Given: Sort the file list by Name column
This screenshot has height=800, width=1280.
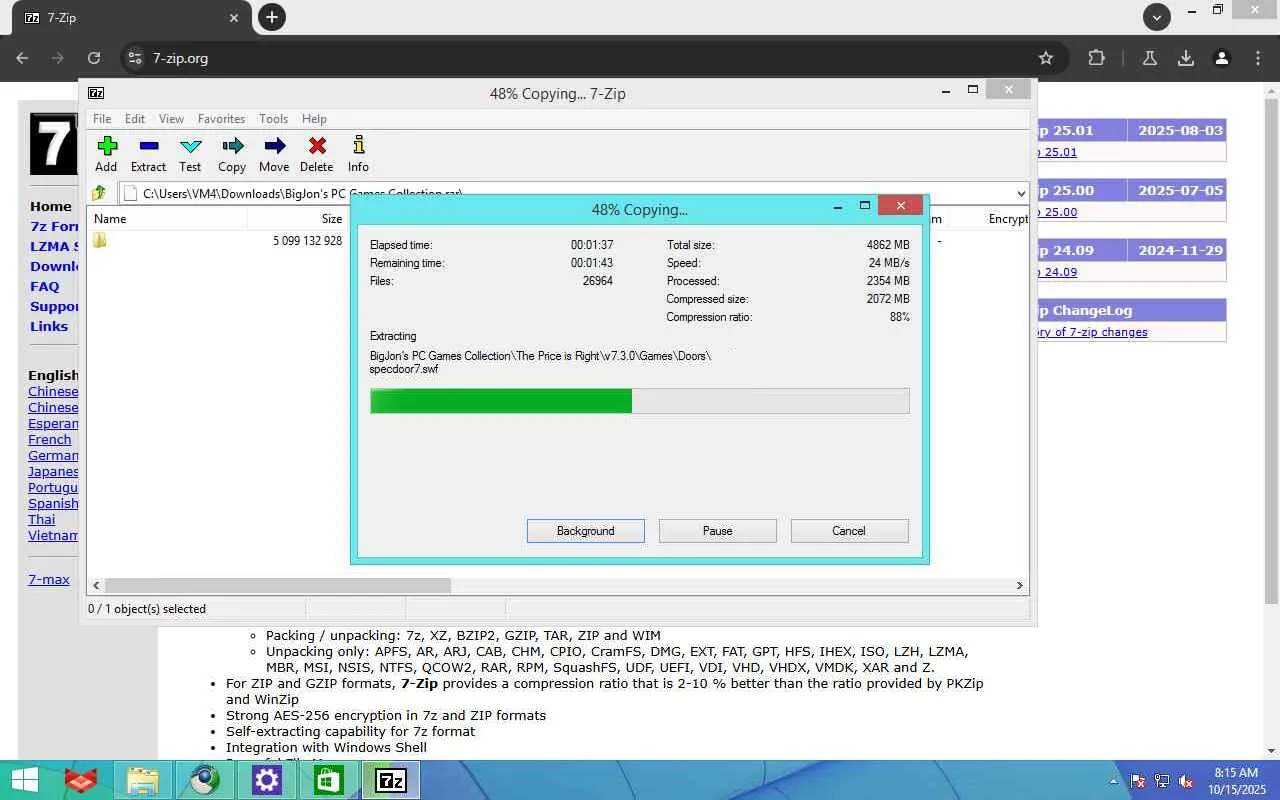Looking at the screenshot, I should 168,219.
